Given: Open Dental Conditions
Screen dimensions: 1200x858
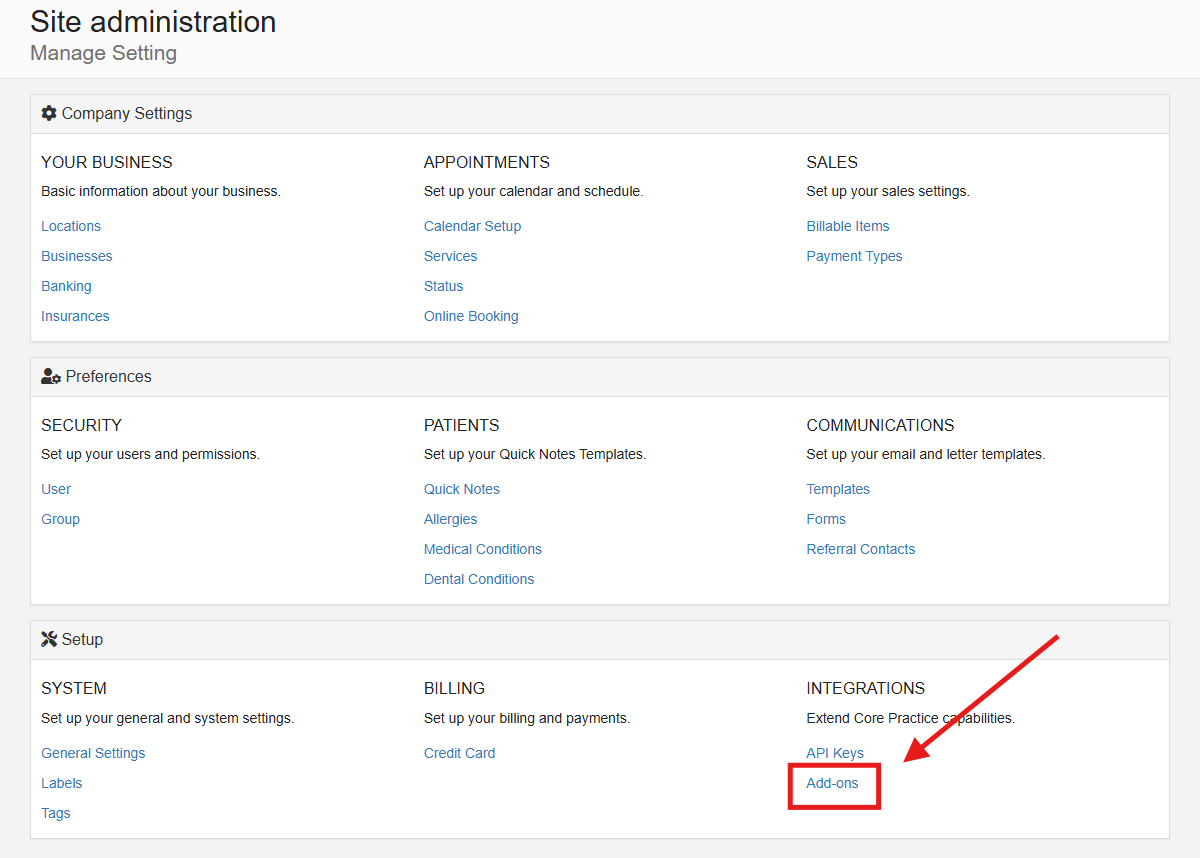Looking at the screenshot, I should click(479, 579).
